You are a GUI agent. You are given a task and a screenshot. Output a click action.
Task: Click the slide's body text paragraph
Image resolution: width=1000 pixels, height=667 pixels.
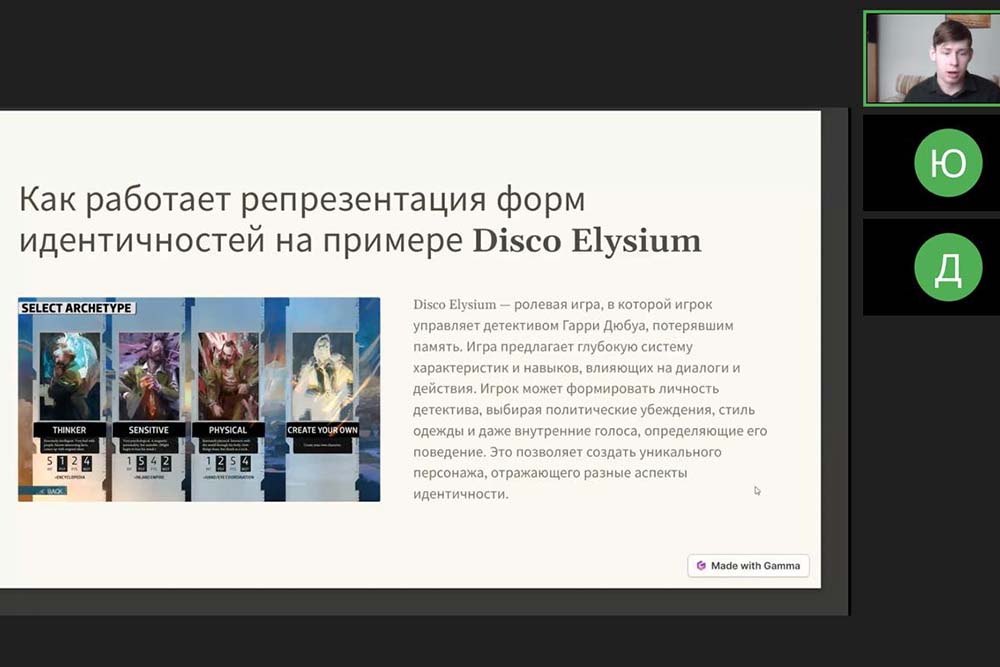[x=590, y=398]
